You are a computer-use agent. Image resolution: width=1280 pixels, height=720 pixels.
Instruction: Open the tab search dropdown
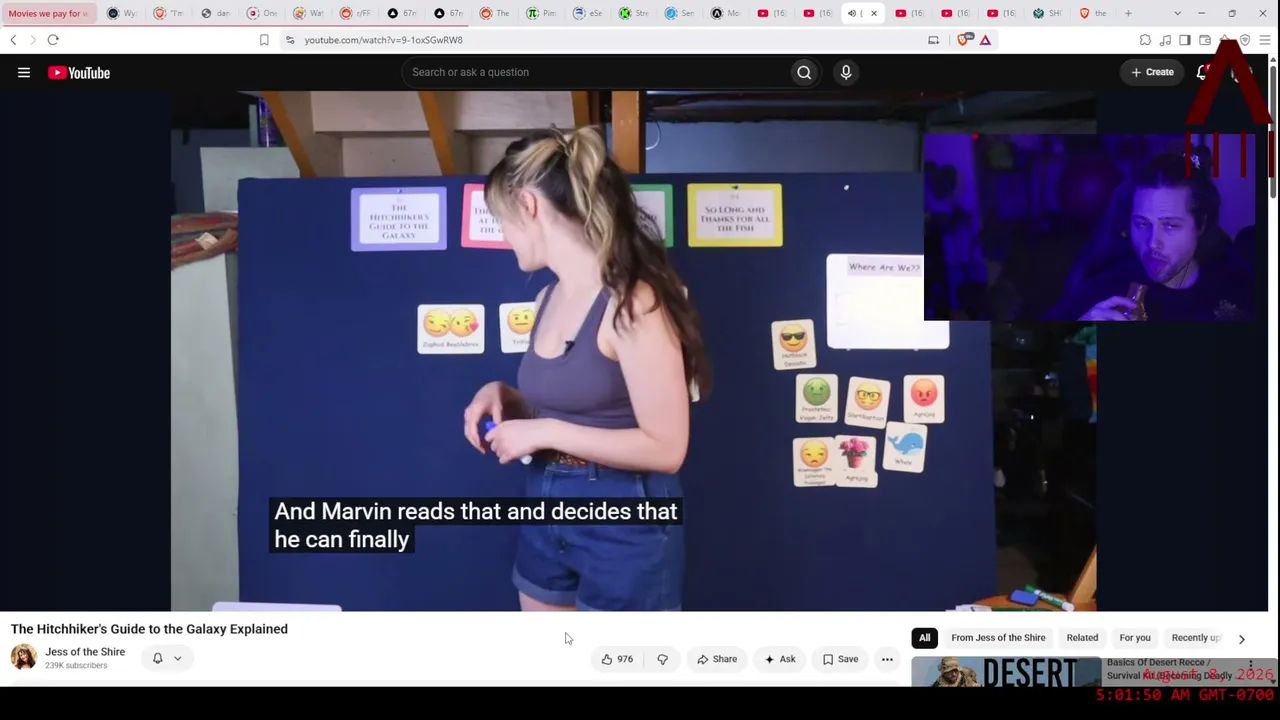tap(1177, 13)
